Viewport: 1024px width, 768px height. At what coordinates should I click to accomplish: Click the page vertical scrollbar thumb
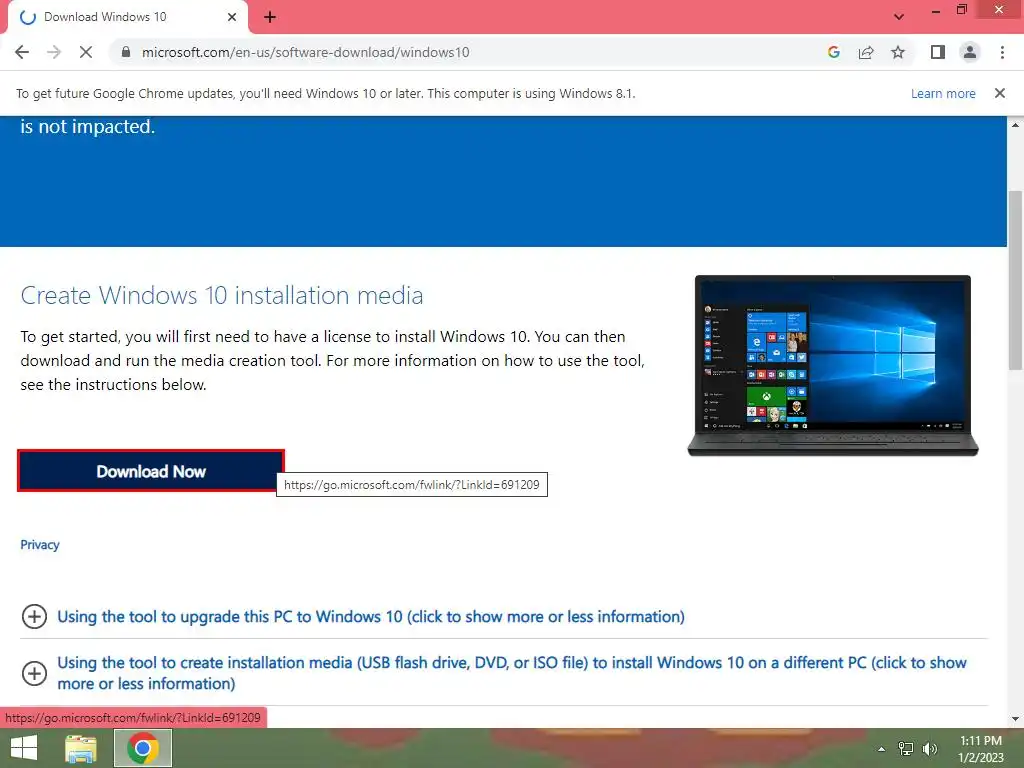pyautogui.click(x=1015, y=281)
